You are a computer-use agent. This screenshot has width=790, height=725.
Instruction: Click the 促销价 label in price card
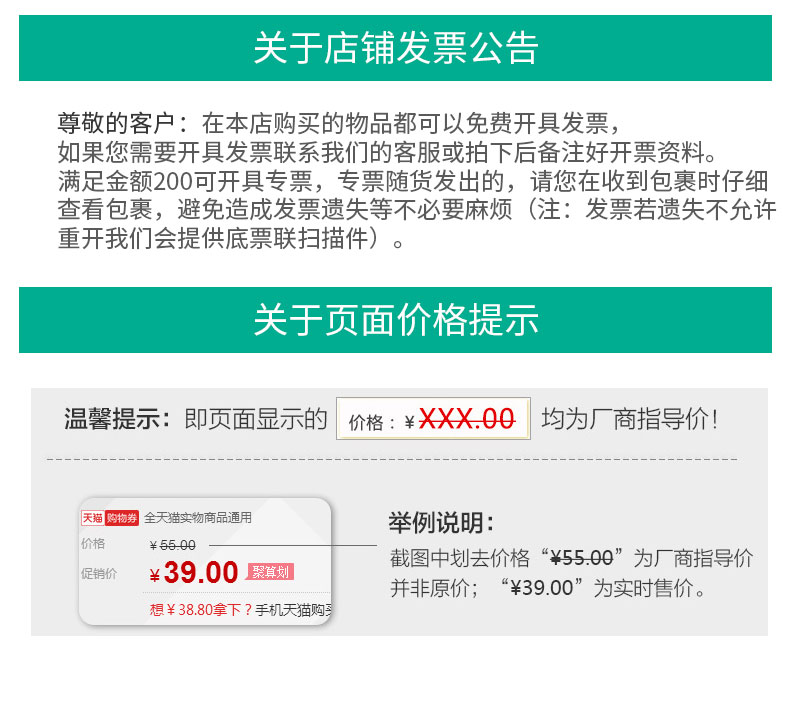99,573
